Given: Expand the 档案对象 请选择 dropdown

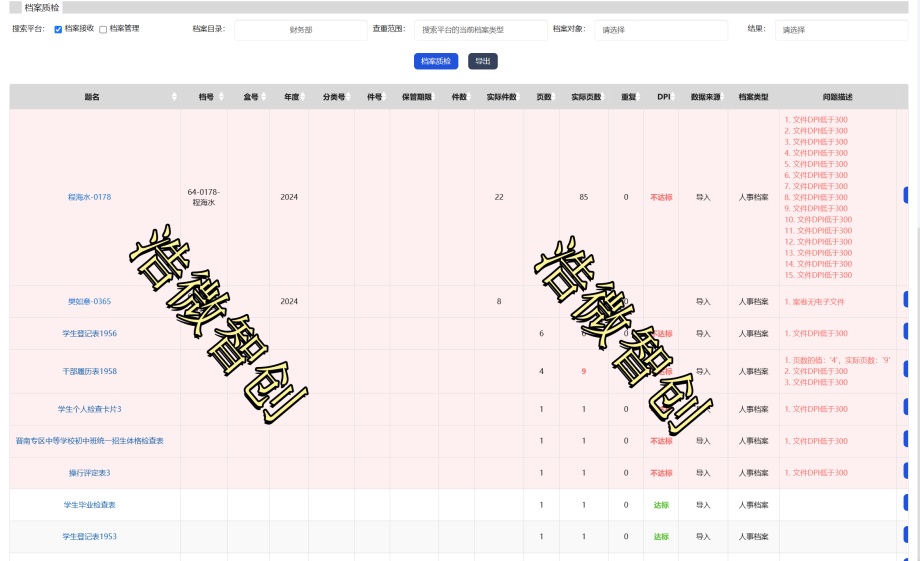Looking at the screenshot, I should [661, 30].
